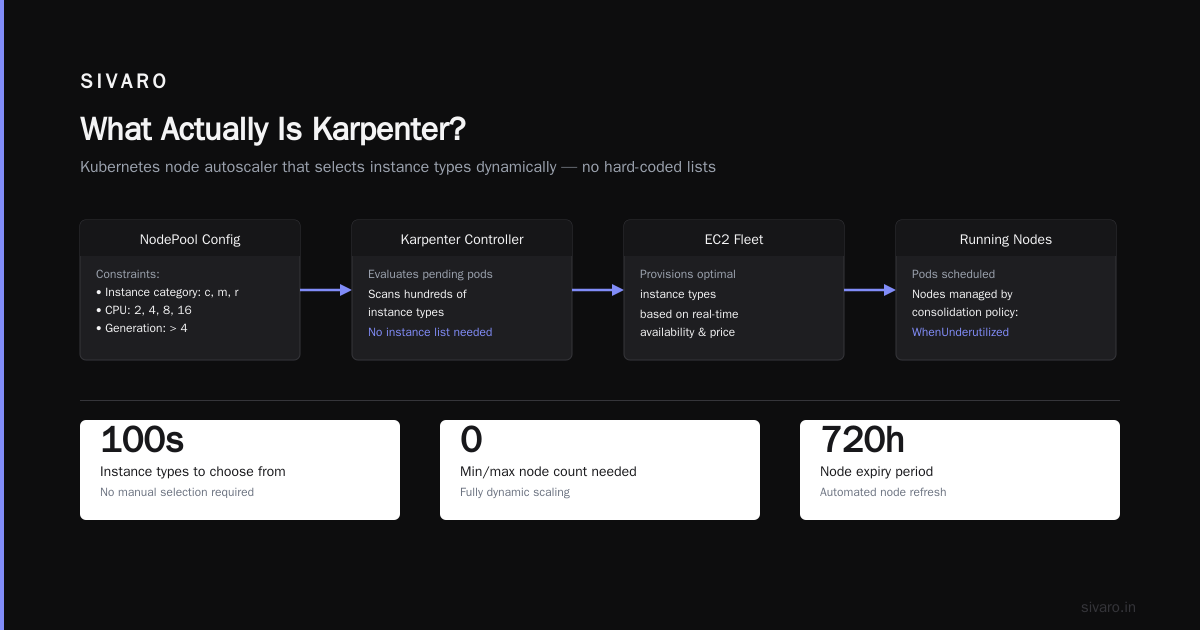
Task: Click 'No manual selection required' caption
Action: (x=177, y=492)
